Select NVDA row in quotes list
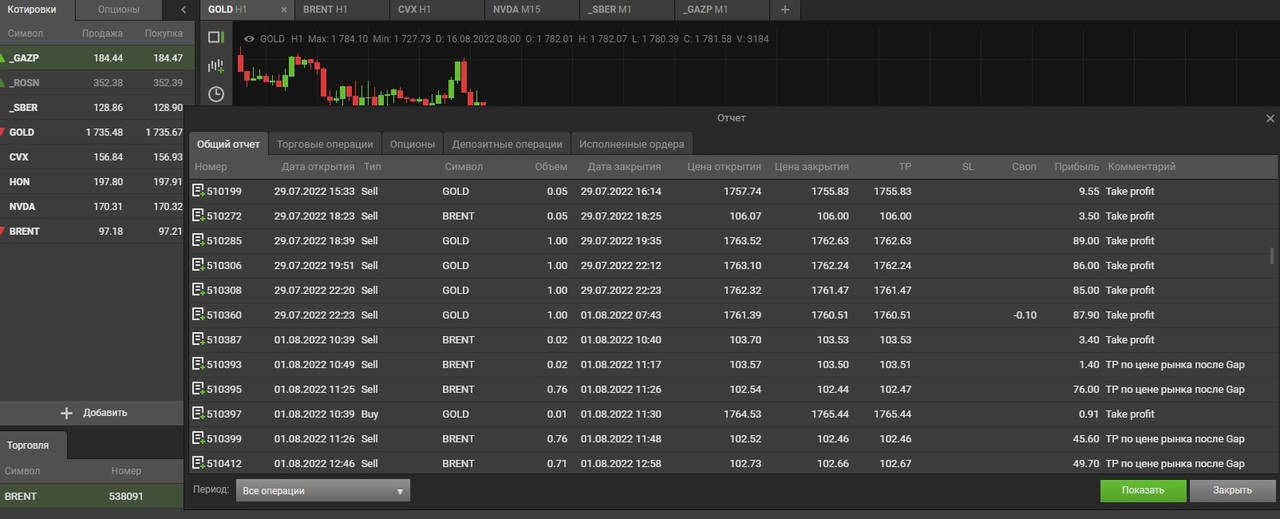This screenshot has width=1280, height=519. coord(93,206)
